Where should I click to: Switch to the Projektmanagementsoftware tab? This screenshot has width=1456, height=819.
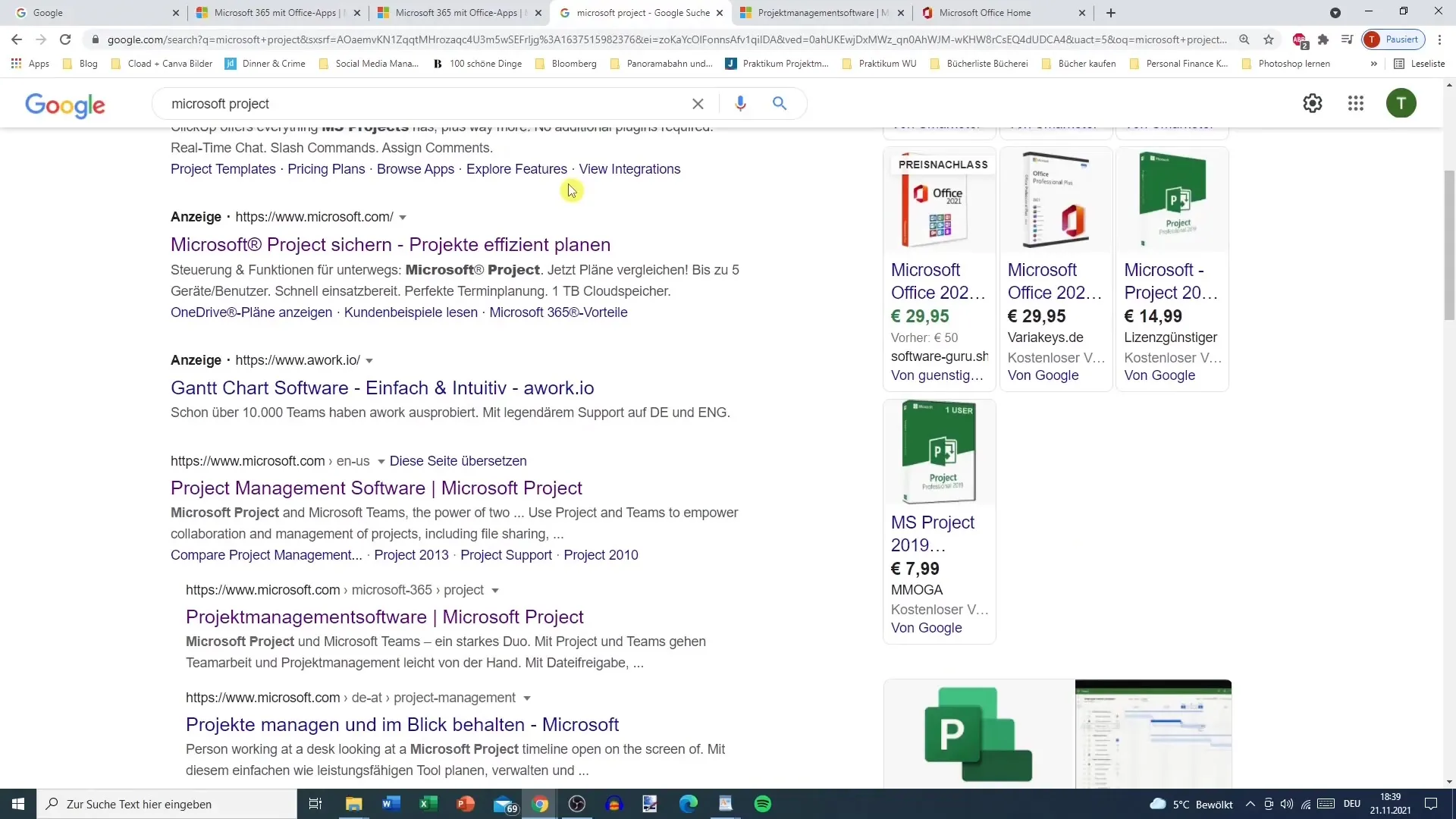click(822, 13)
